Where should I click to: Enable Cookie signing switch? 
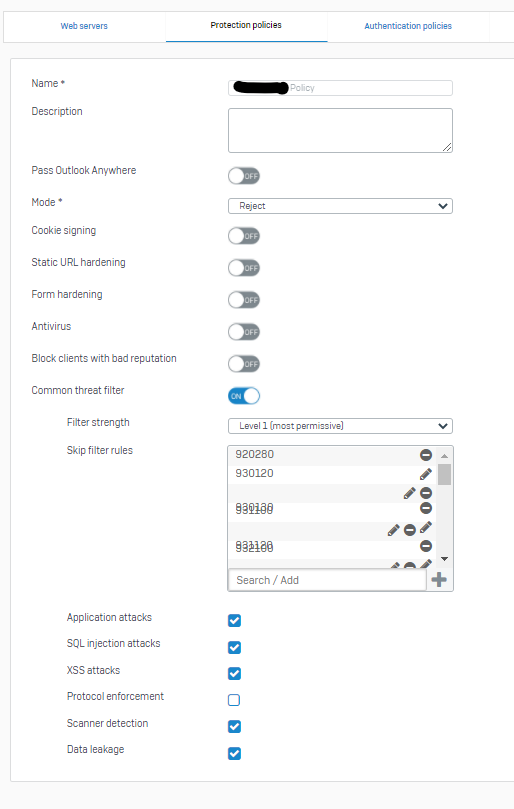coord(244,236)
